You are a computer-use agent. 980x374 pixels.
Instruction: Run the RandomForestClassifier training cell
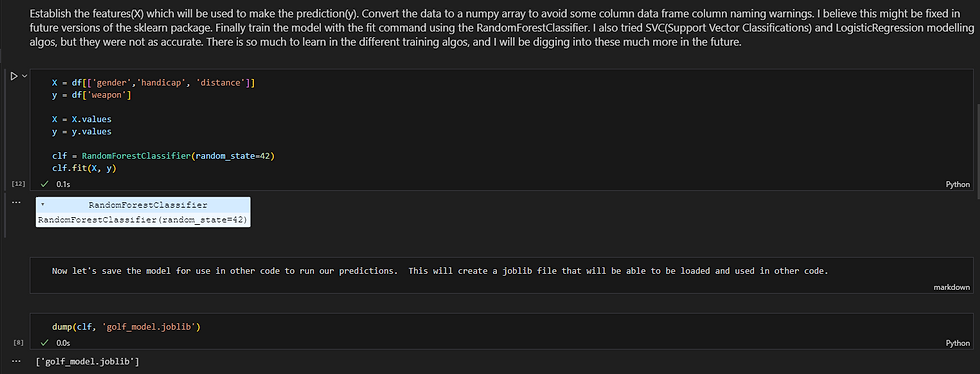click(14, 76)
